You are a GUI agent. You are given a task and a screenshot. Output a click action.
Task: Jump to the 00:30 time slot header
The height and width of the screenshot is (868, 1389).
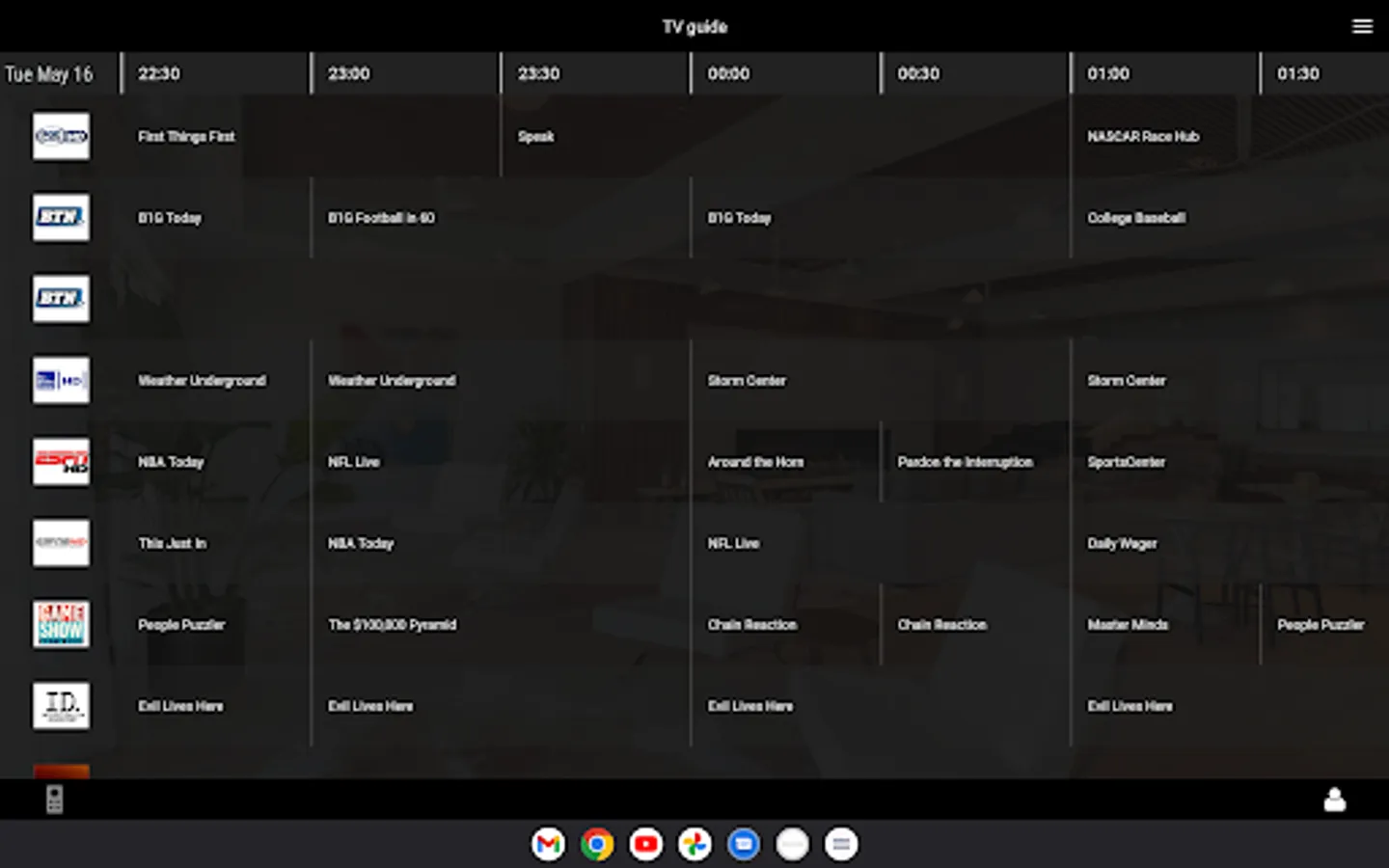pos(918,73)
